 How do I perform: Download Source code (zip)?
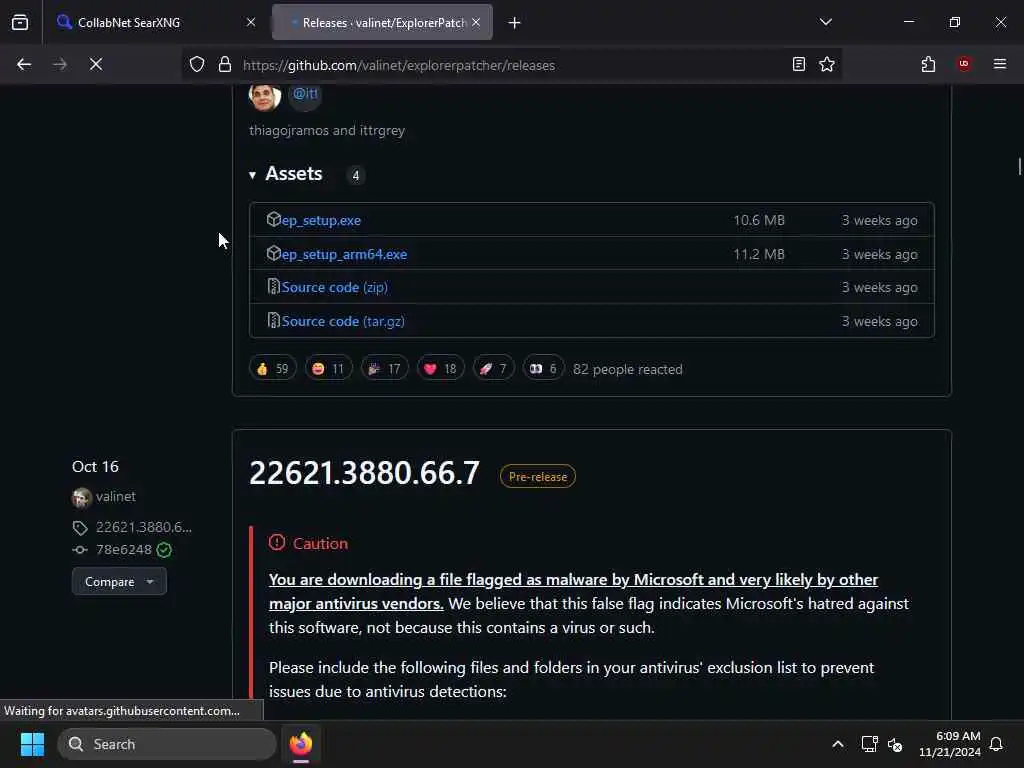(x=334, y=287)
